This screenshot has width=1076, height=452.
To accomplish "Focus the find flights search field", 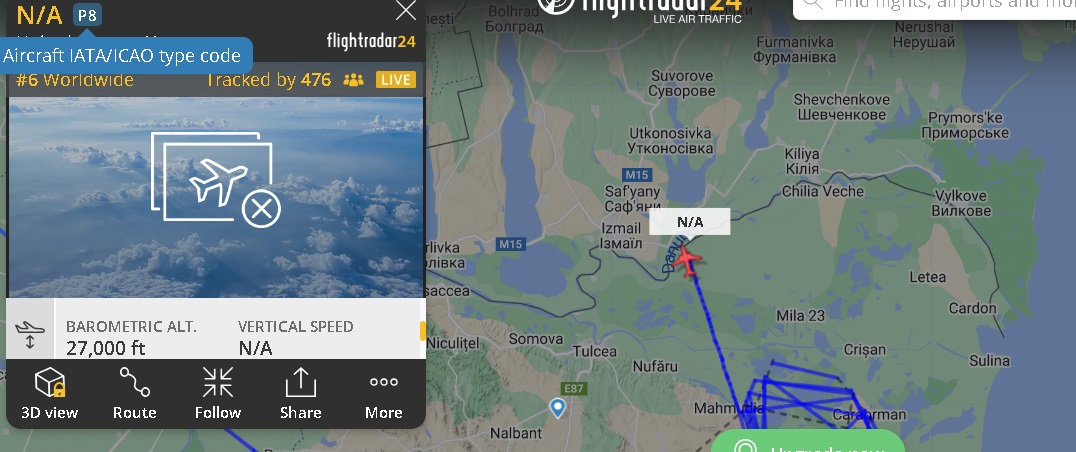I will click(935, 4).
